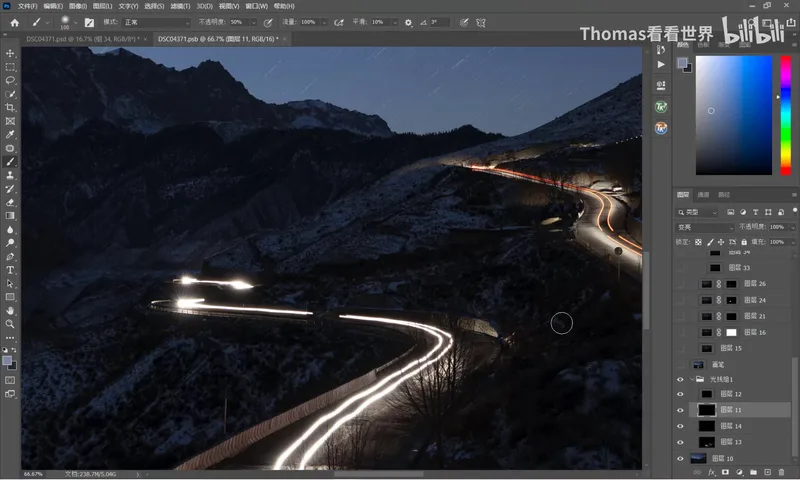The height and width of the screenshot is (480, 800).
Task: Select the Zoom tool
Action: coord(10,324)
